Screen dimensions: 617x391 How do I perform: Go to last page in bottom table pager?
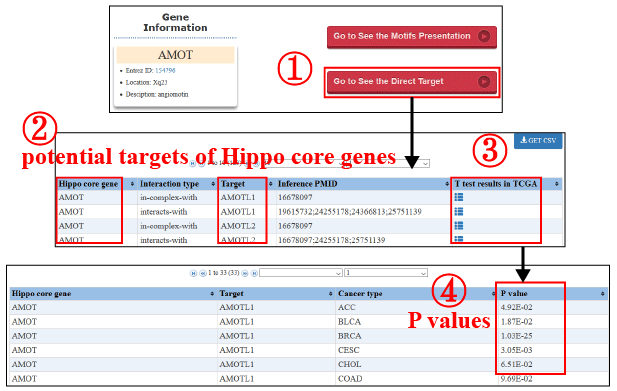[x=254, y=273]
